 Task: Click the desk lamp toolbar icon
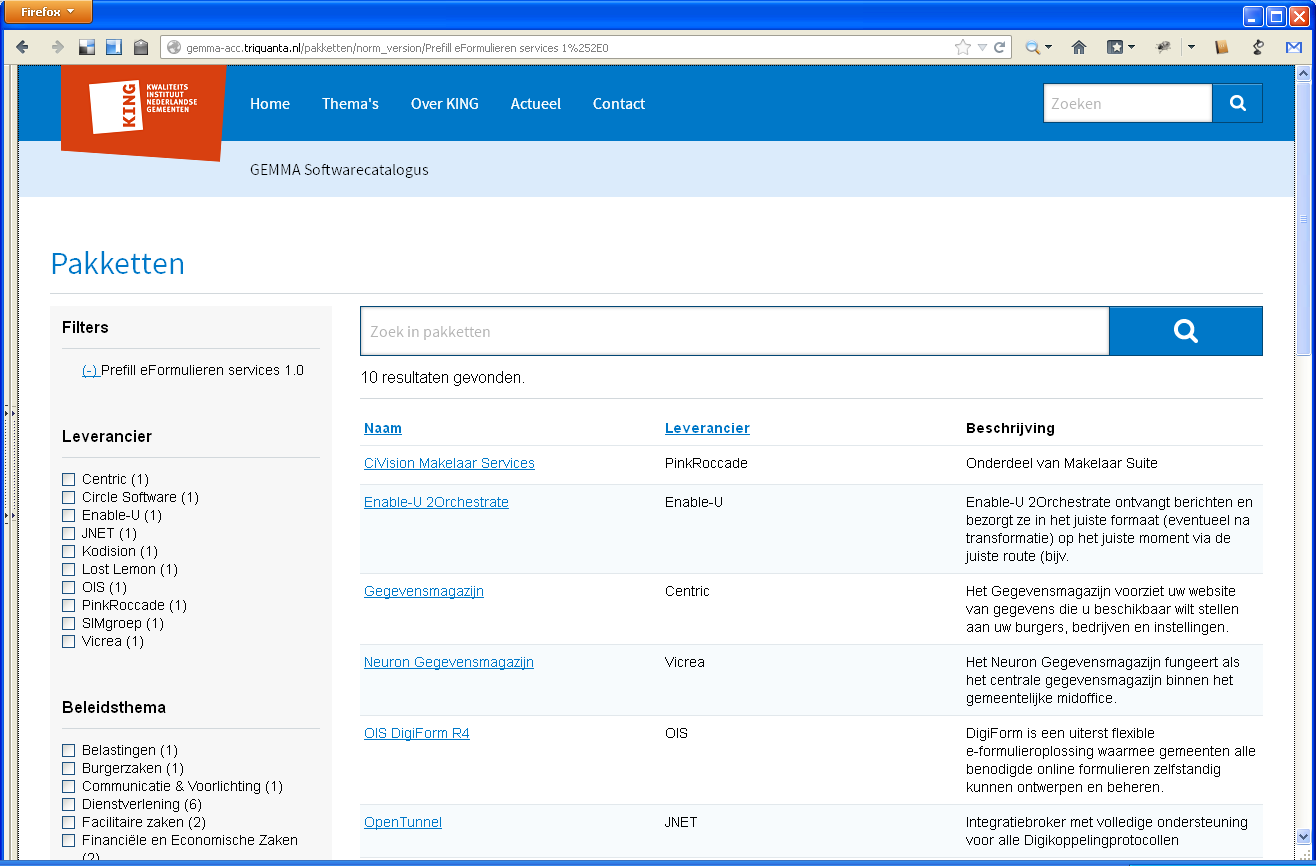tap(1258, 47)
